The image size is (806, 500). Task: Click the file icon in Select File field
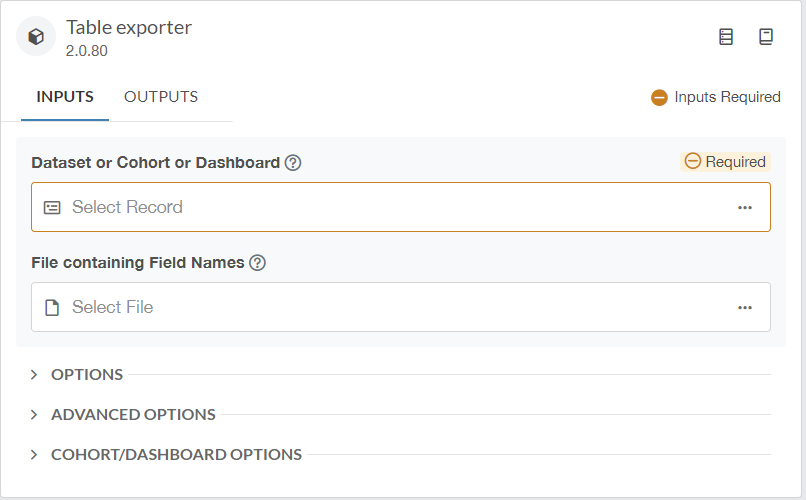(52, 307)
